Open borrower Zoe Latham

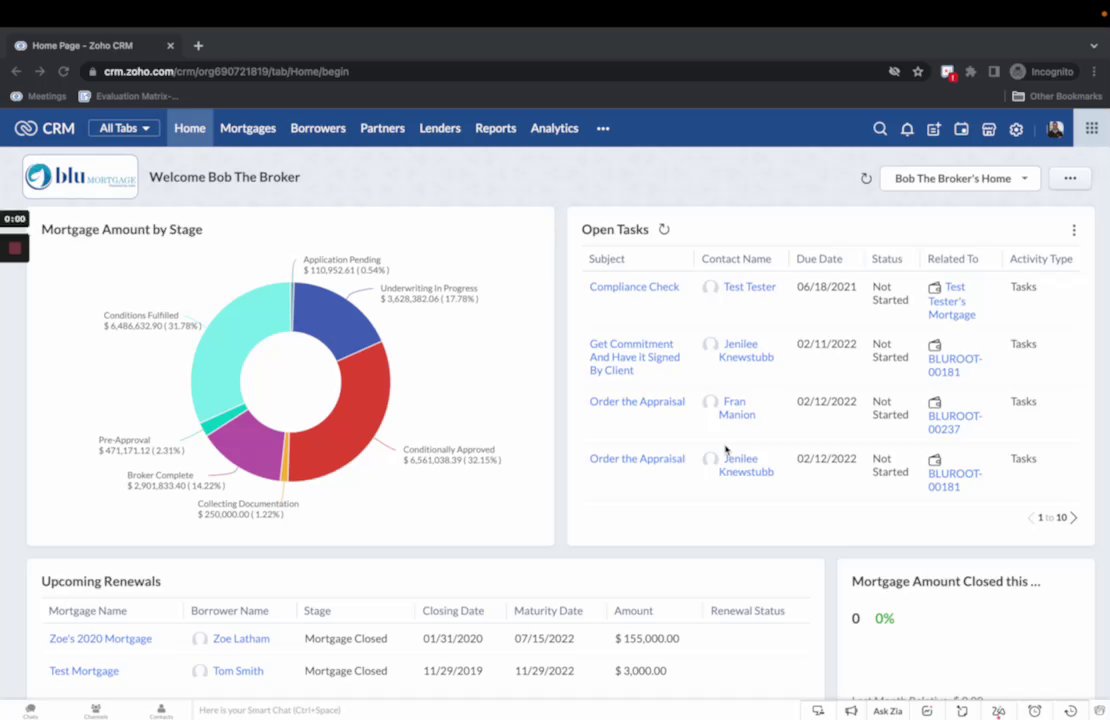(x=241, y=639)
